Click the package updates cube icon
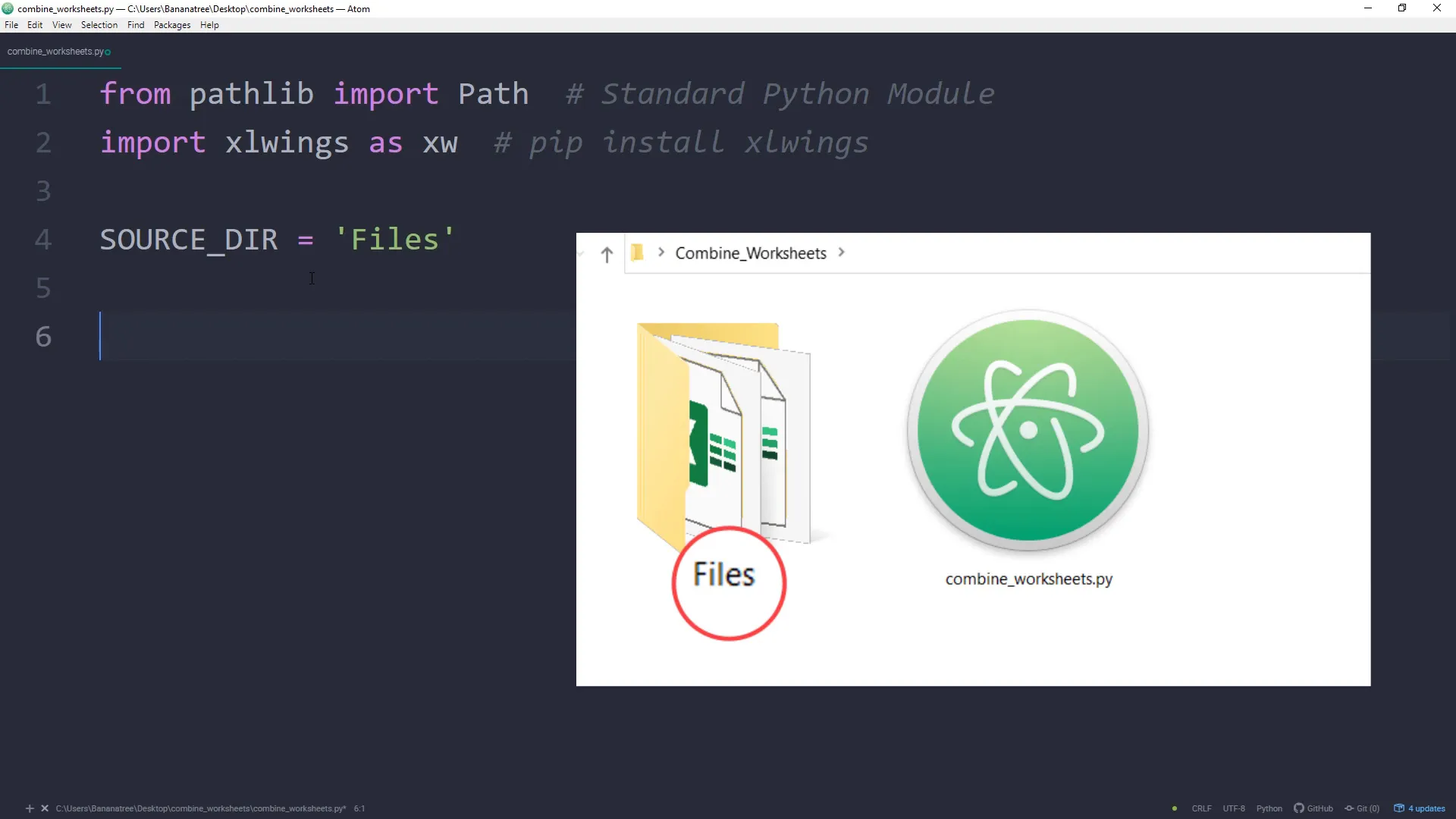 coord(1399,808)
